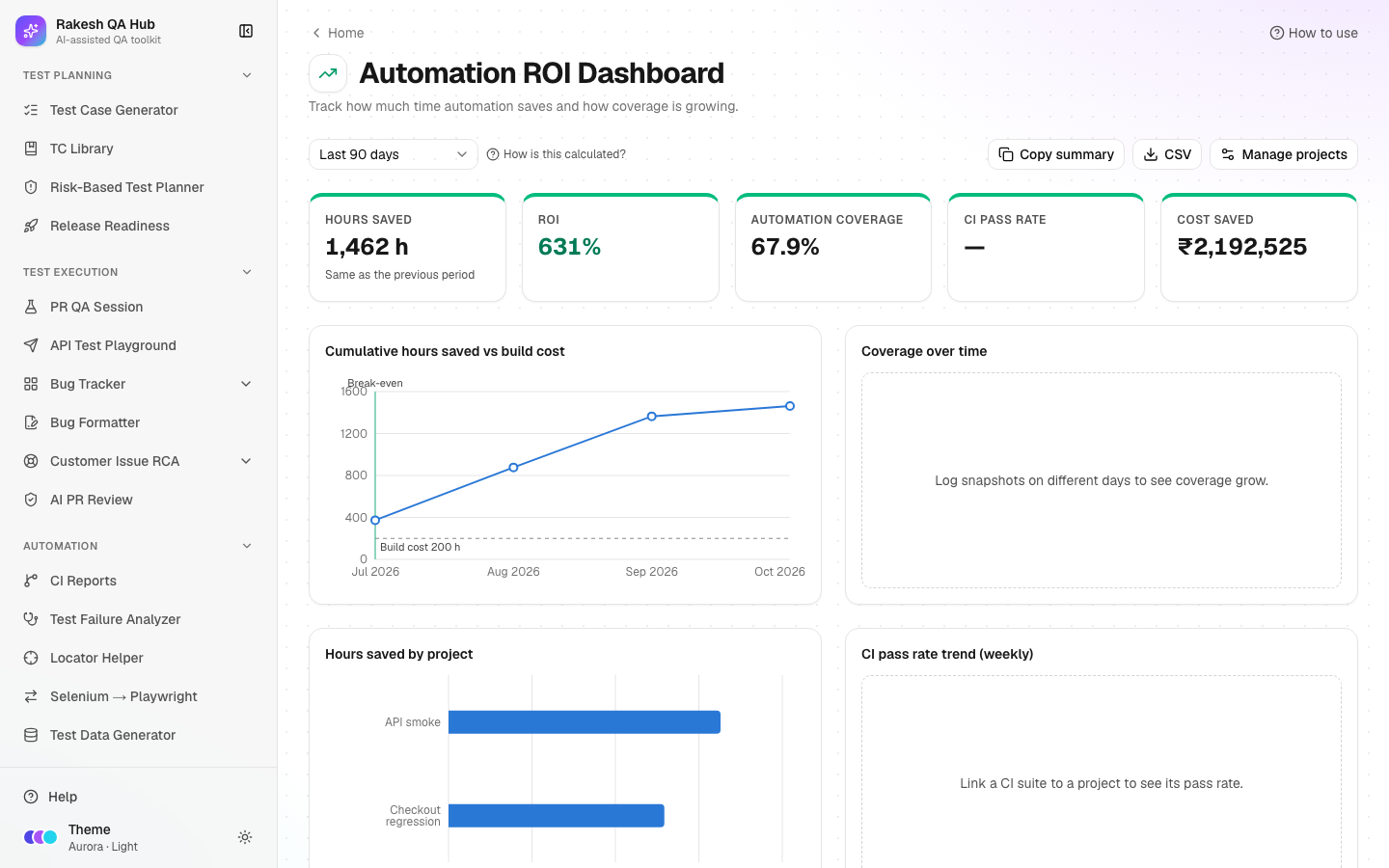Collapse the Test Planning section

247,75
